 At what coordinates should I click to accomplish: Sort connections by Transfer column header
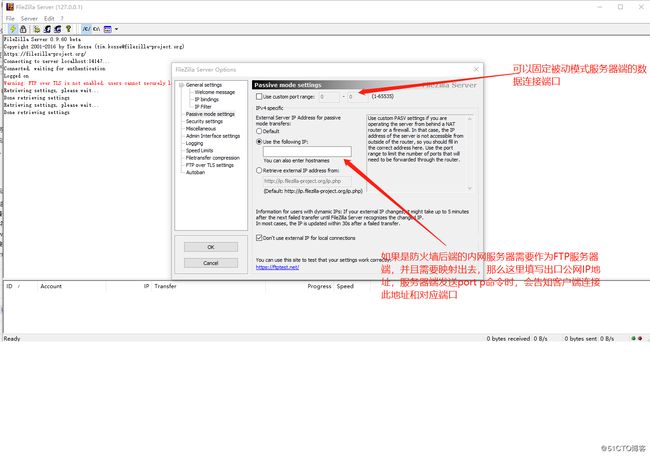(x=165, y=286)
